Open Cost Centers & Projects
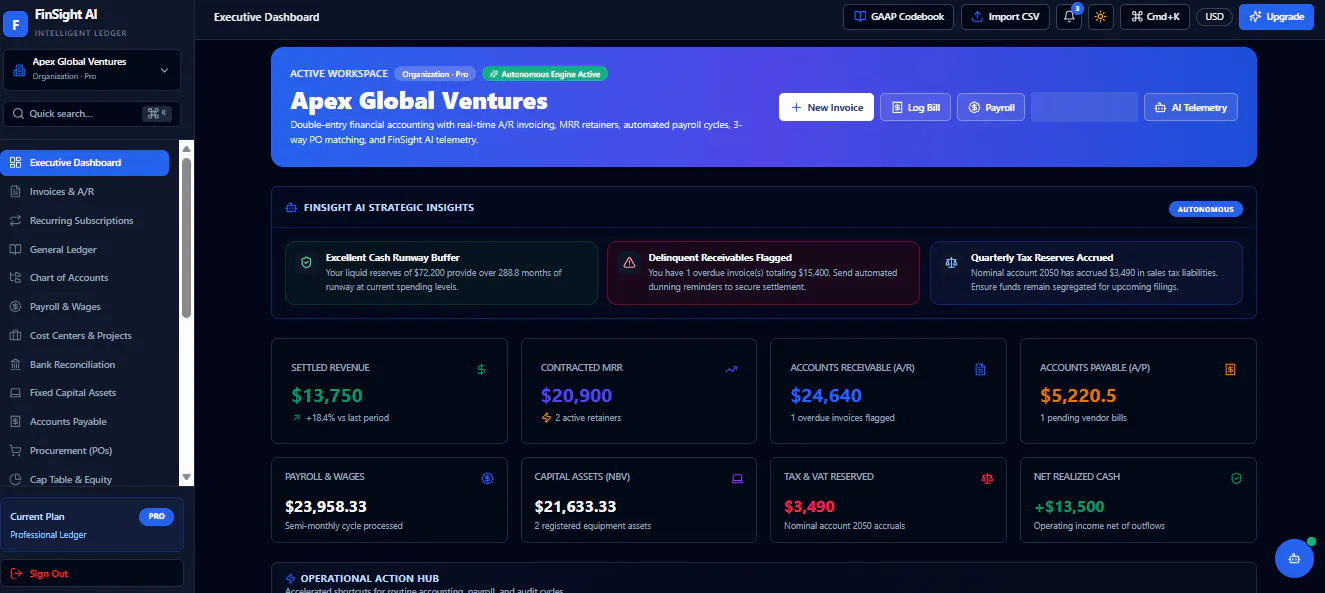Viewport: 1325px width, 593px height. [x=85, y=336]
